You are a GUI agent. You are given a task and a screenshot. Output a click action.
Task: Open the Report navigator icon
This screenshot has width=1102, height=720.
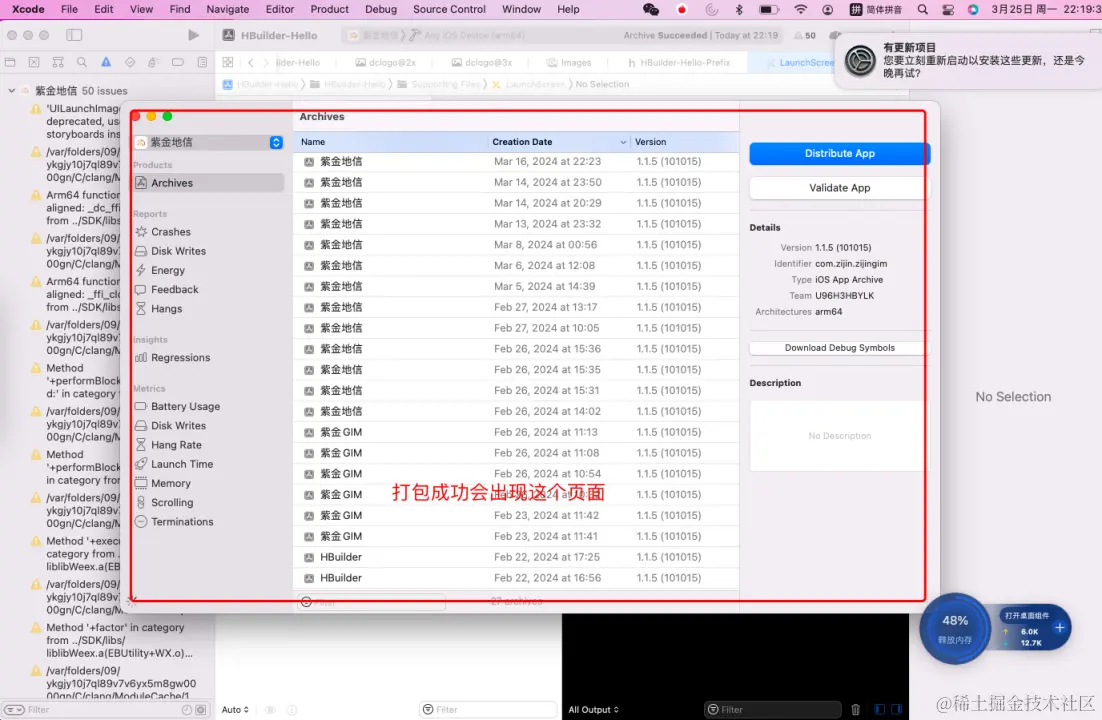(202, 63)
